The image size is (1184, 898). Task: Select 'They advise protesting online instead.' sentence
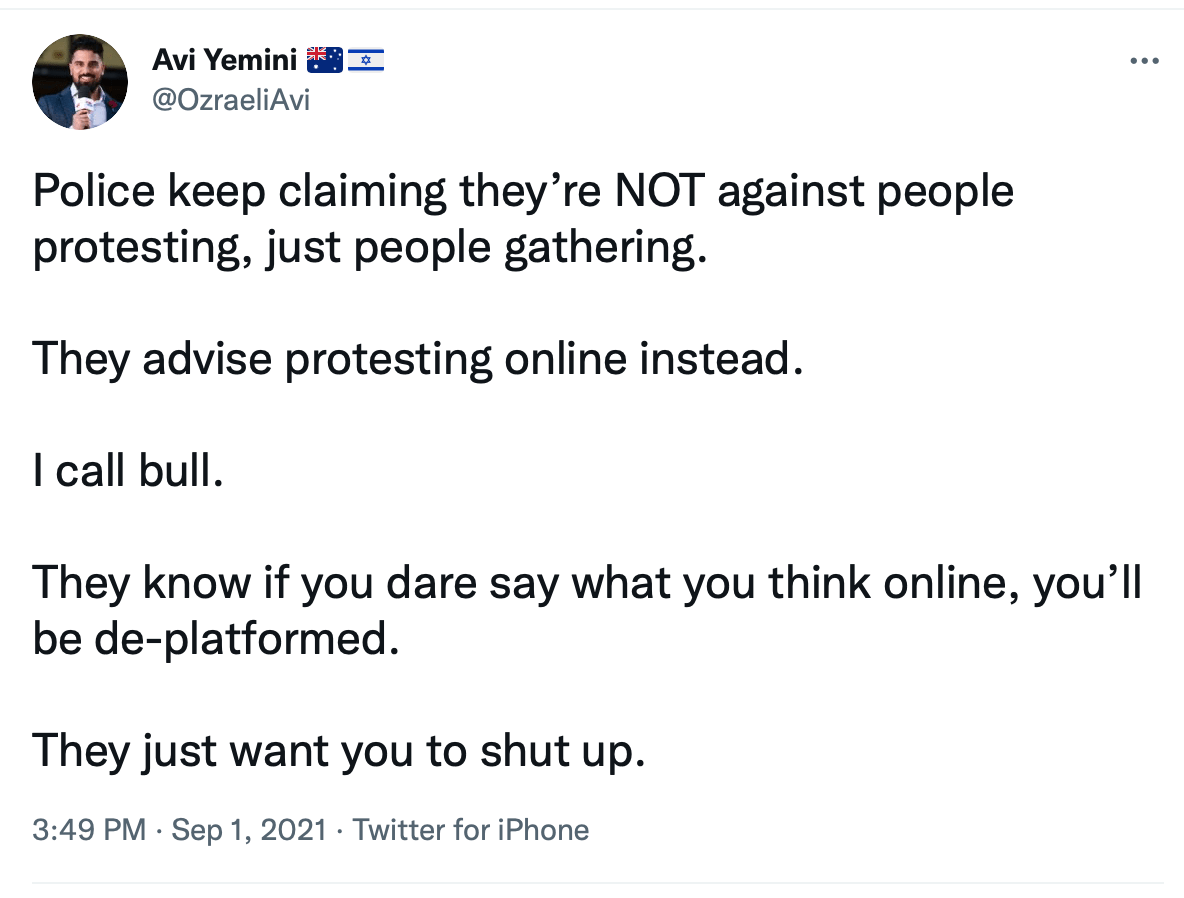coord(418,359)
